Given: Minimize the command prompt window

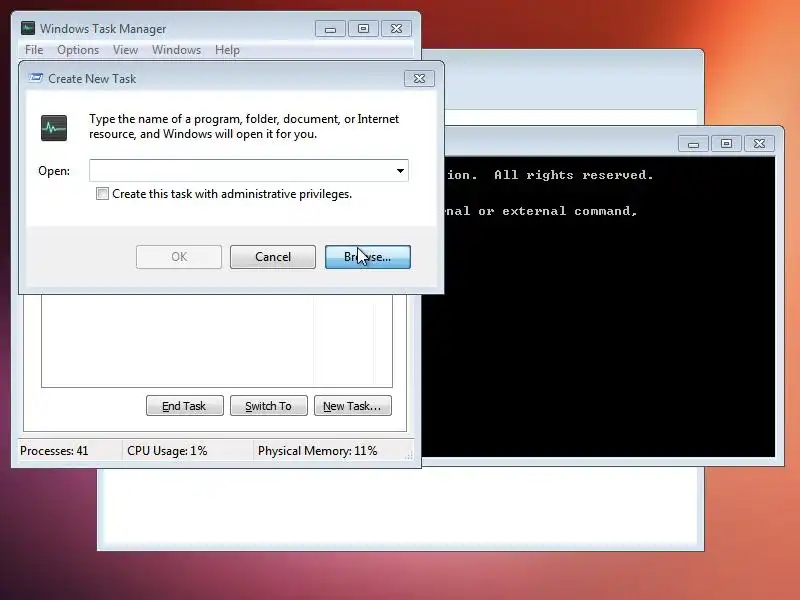Looking at the screenshot, I should point(693,144).
